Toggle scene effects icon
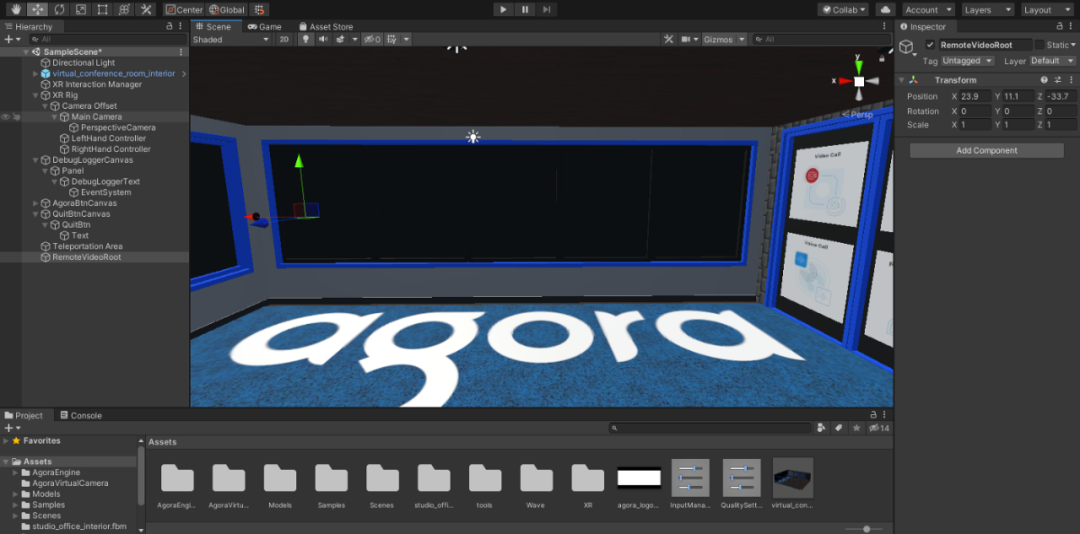The image size is (1080, 534). [x=340, y=39]
